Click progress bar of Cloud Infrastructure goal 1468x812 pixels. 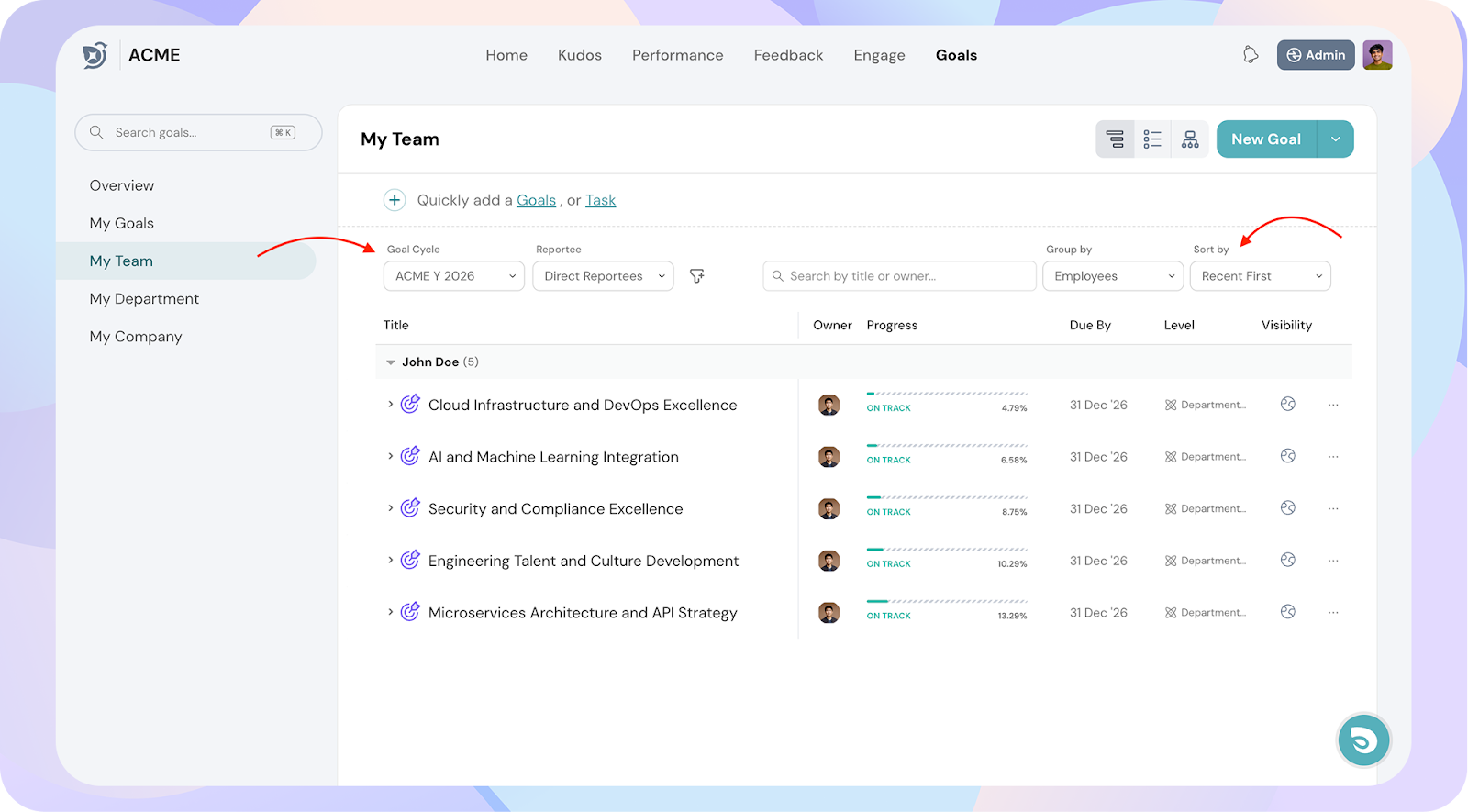pyautogui.click(x=947, y=394)
